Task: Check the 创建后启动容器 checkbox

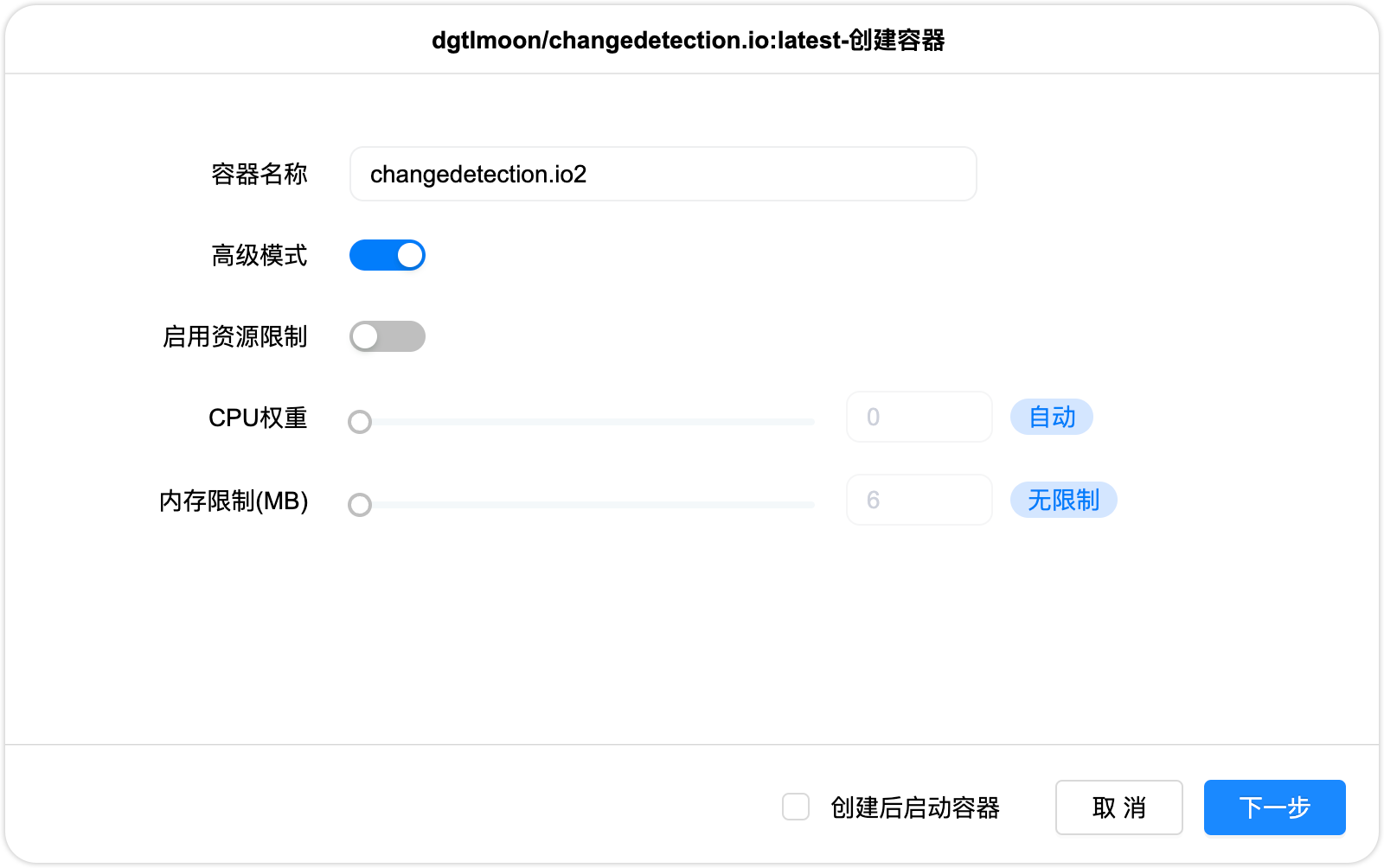Action: (795, 807)
